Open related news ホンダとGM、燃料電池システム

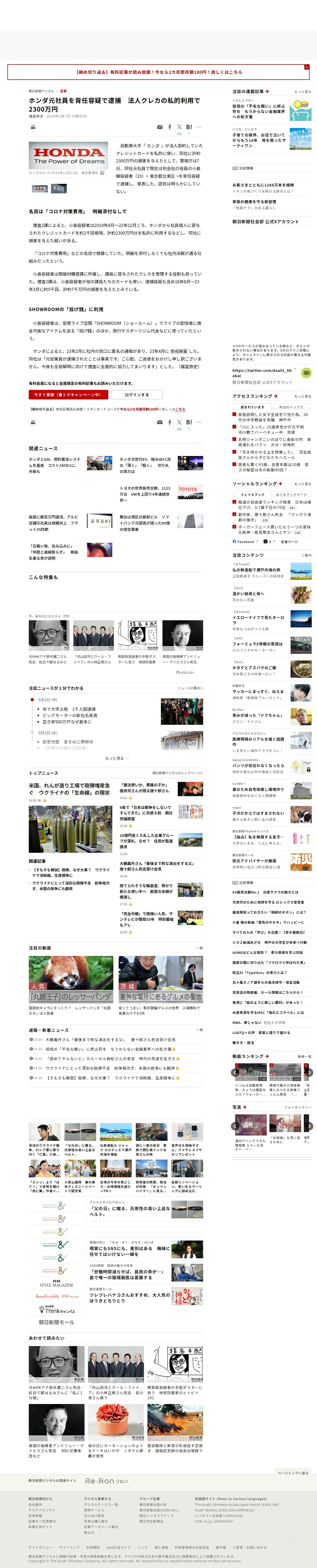[55, 465]
